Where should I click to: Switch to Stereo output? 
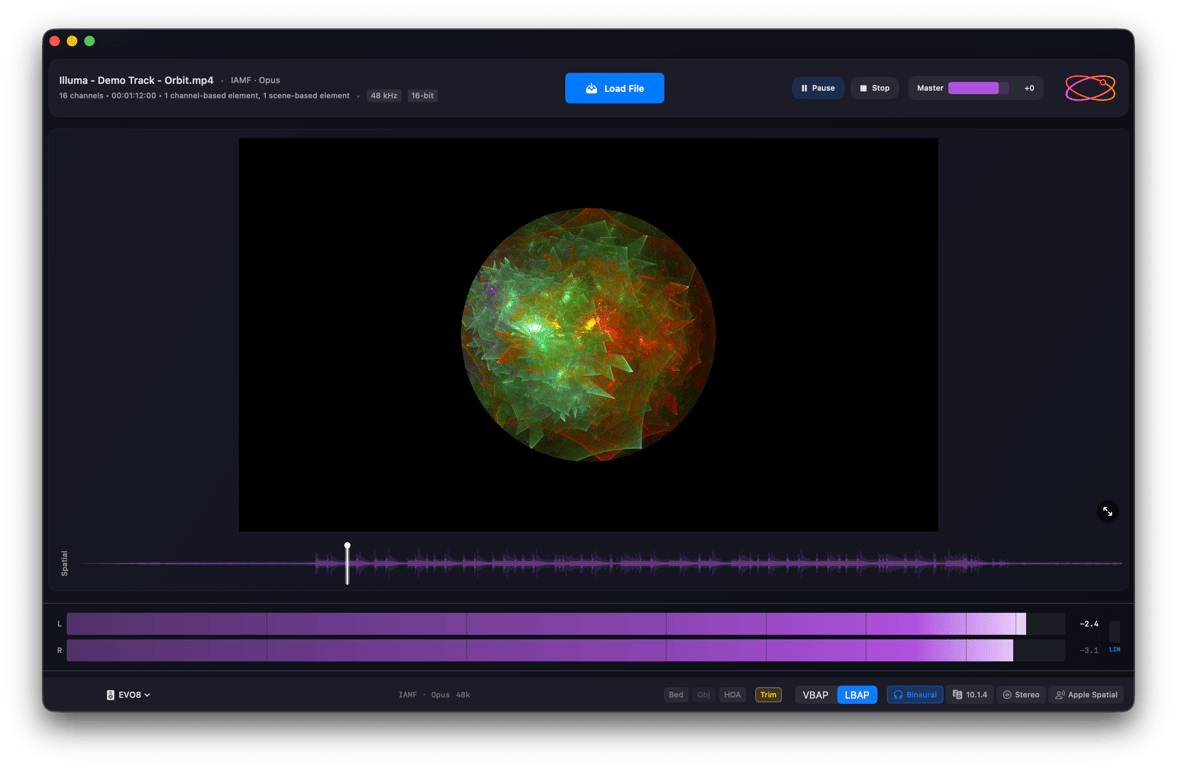coord(1021,694)
